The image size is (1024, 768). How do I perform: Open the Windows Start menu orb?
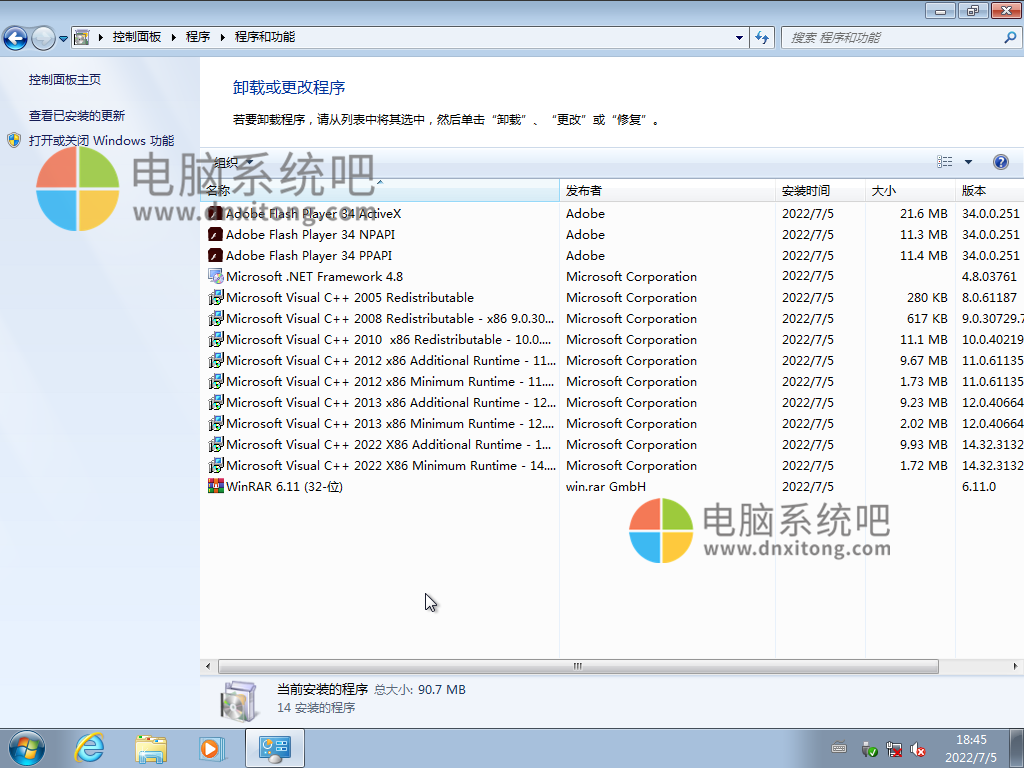coord(26,747)
